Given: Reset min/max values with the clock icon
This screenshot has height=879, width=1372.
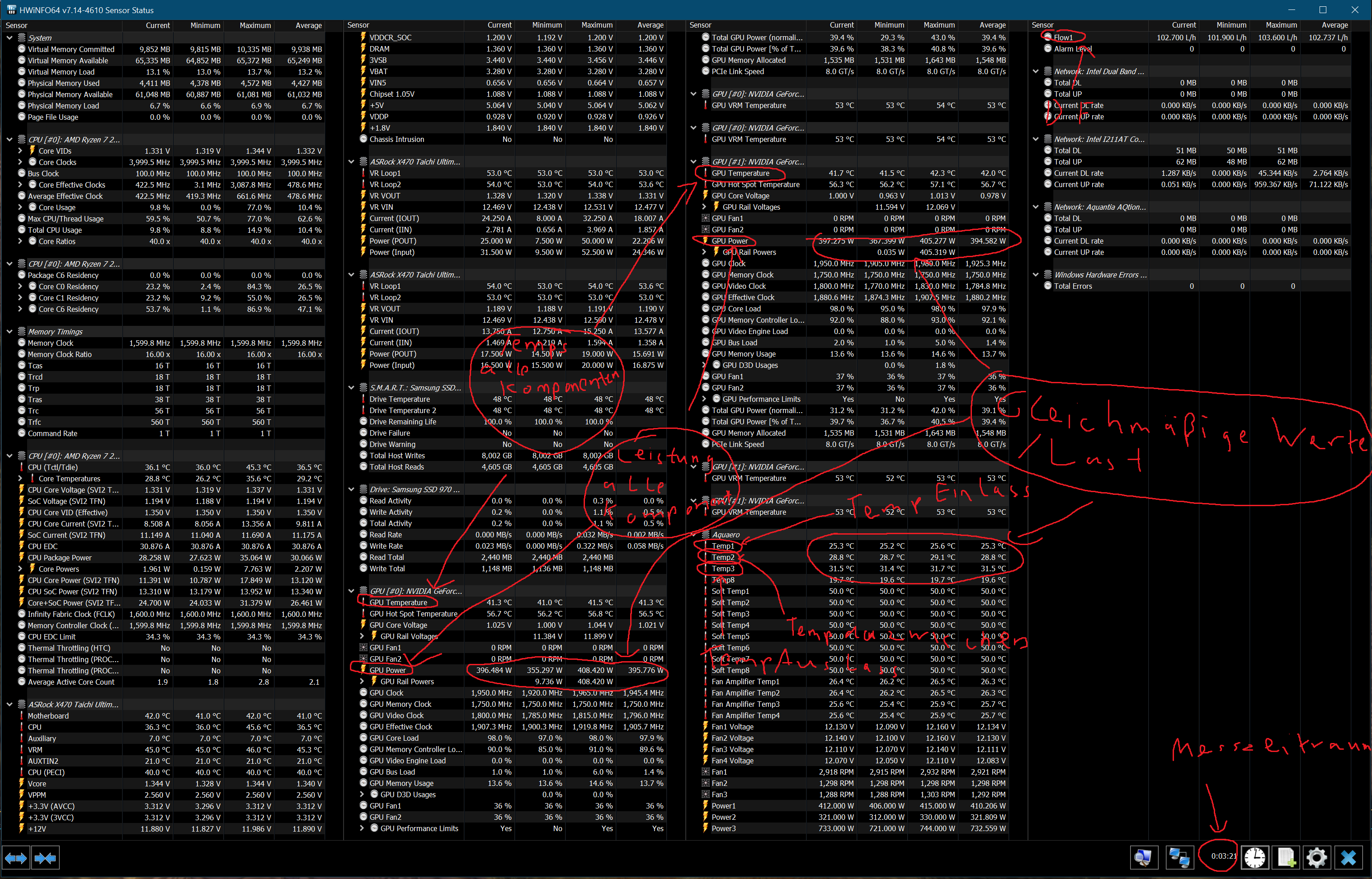Looking at the screenshot, I should coord(1255,857).
